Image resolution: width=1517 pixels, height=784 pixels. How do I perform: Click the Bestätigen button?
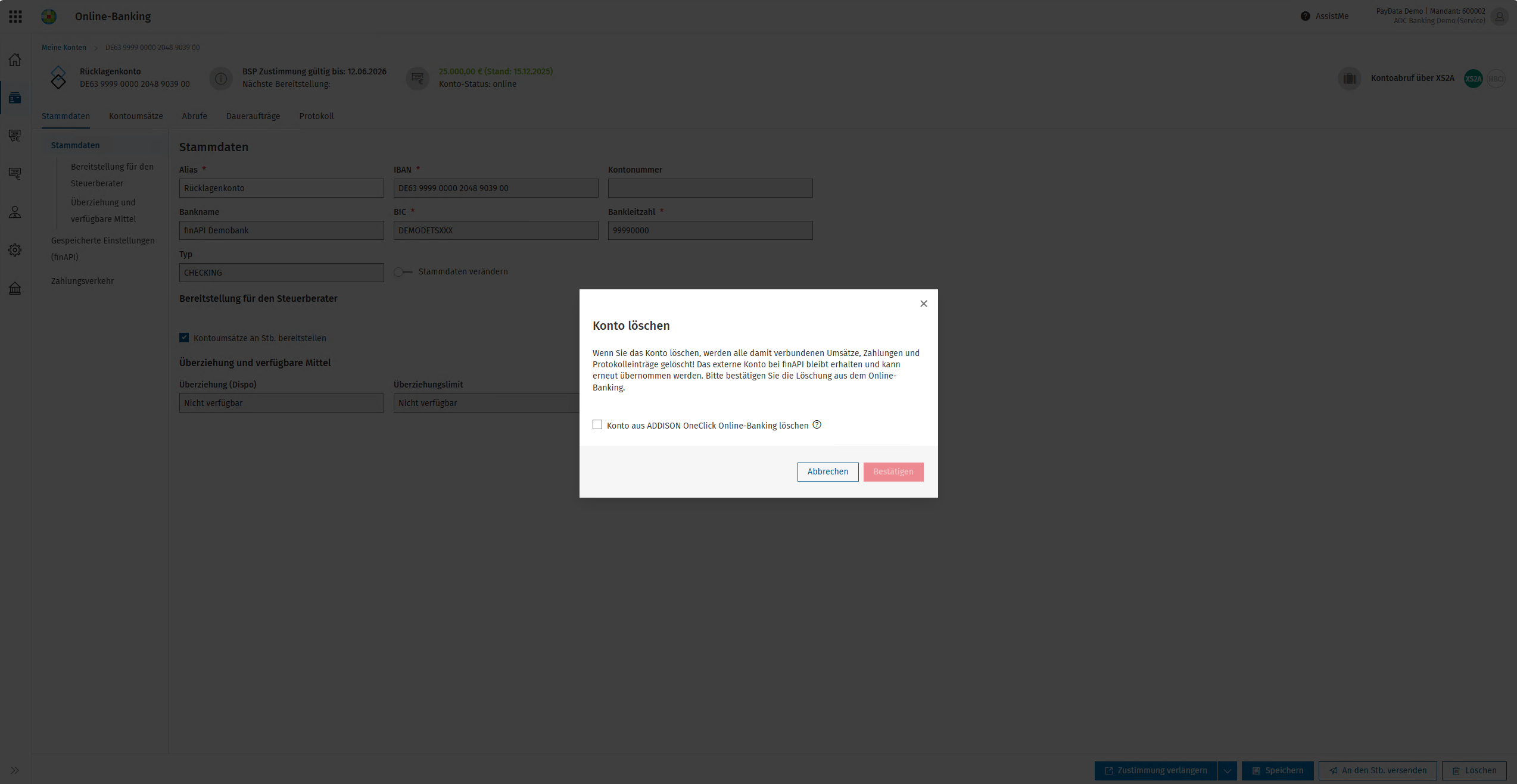tap(893, 471)
